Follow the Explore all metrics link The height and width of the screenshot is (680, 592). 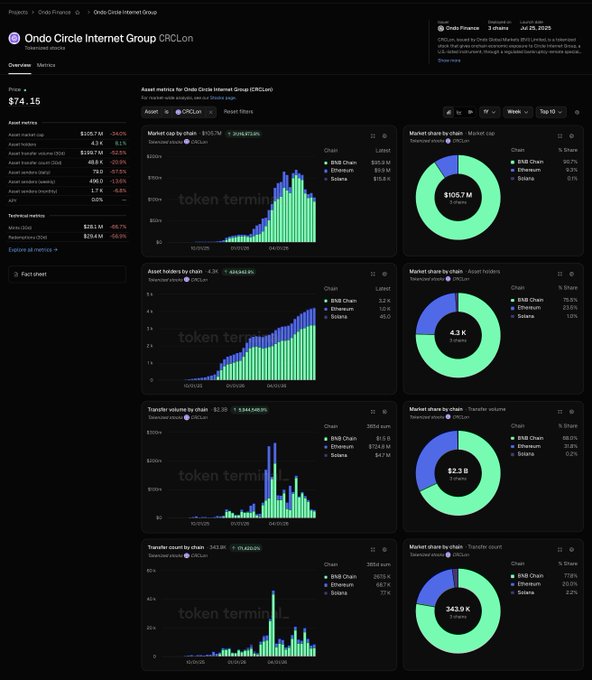(x=33, y=250)
